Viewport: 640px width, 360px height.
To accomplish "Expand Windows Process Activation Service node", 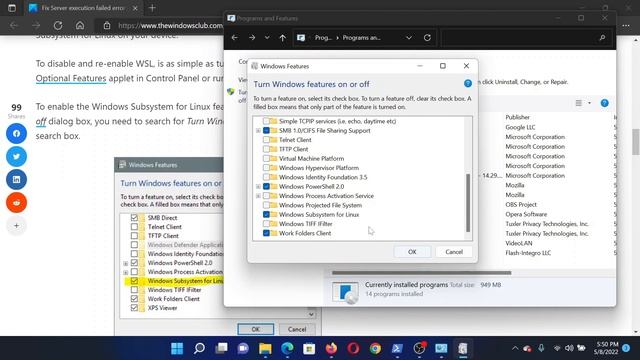I will 258,196.
